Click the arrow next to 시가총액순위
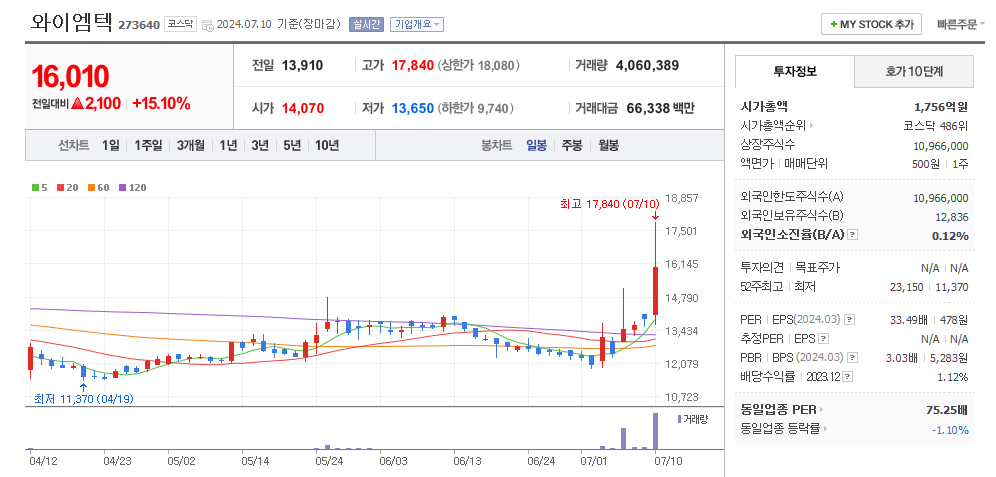Image resolution: width=996 pixels, height=477 pixels. pos(811,126)
